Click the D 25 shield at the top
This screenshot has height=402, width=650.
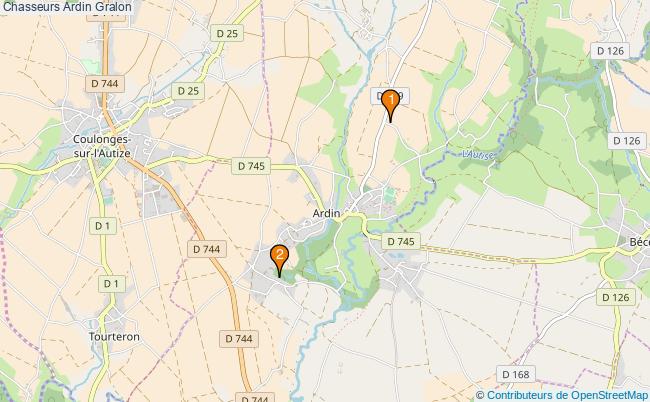[227, 34]
